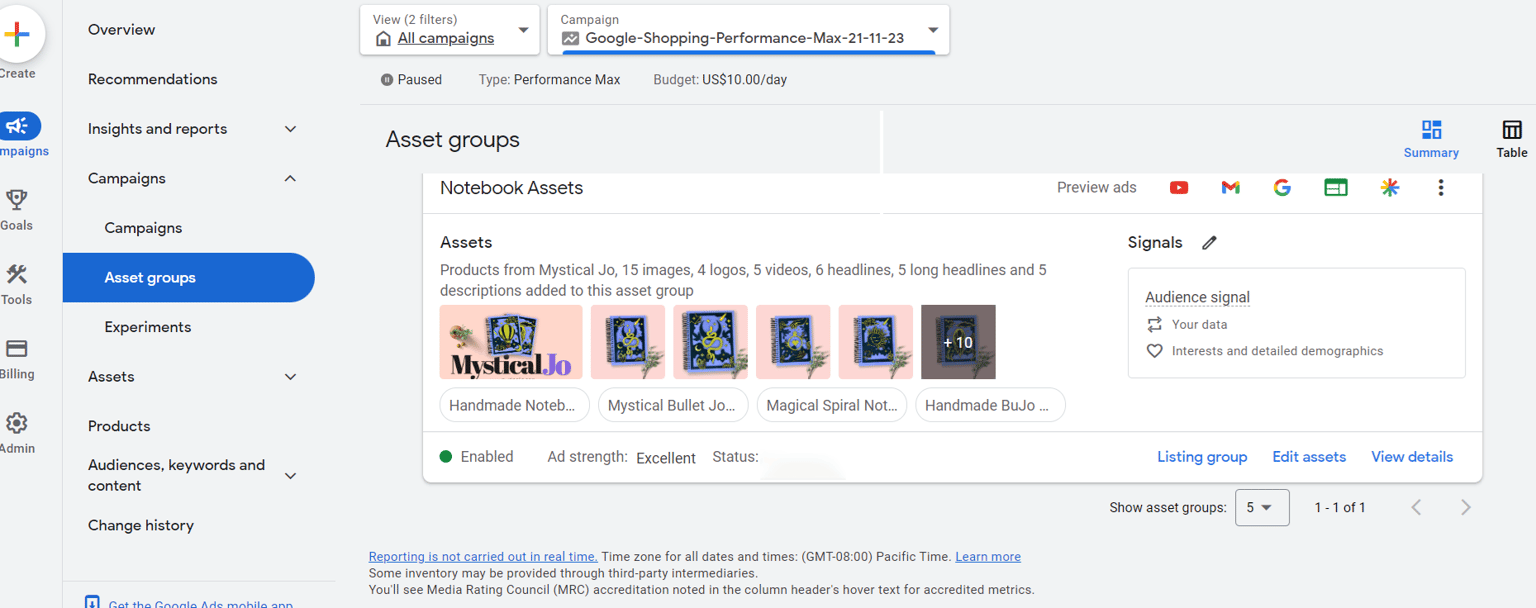Open Tools wrench icon
The height and width of the screenshot is (608, 1536).
pyautogui.click(x=17, y=274)
